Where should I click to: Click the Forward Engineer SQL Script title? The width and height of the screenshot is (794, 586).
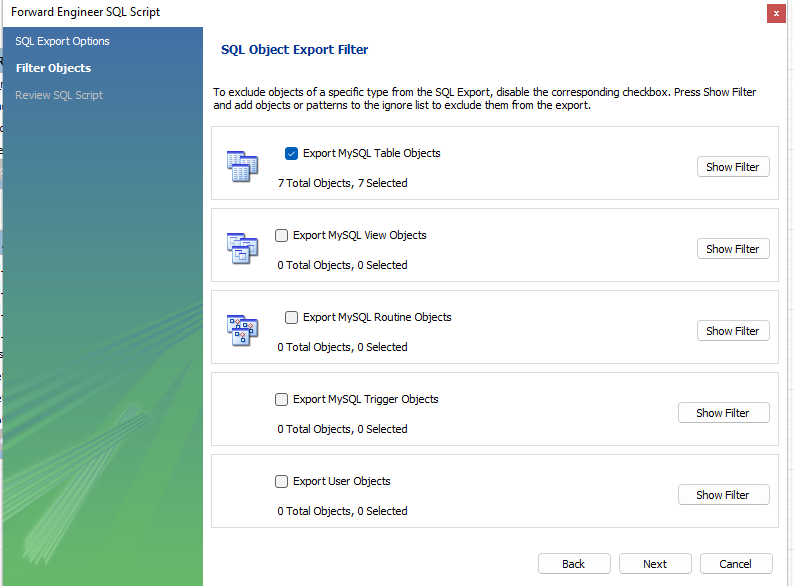click(86, 12)
